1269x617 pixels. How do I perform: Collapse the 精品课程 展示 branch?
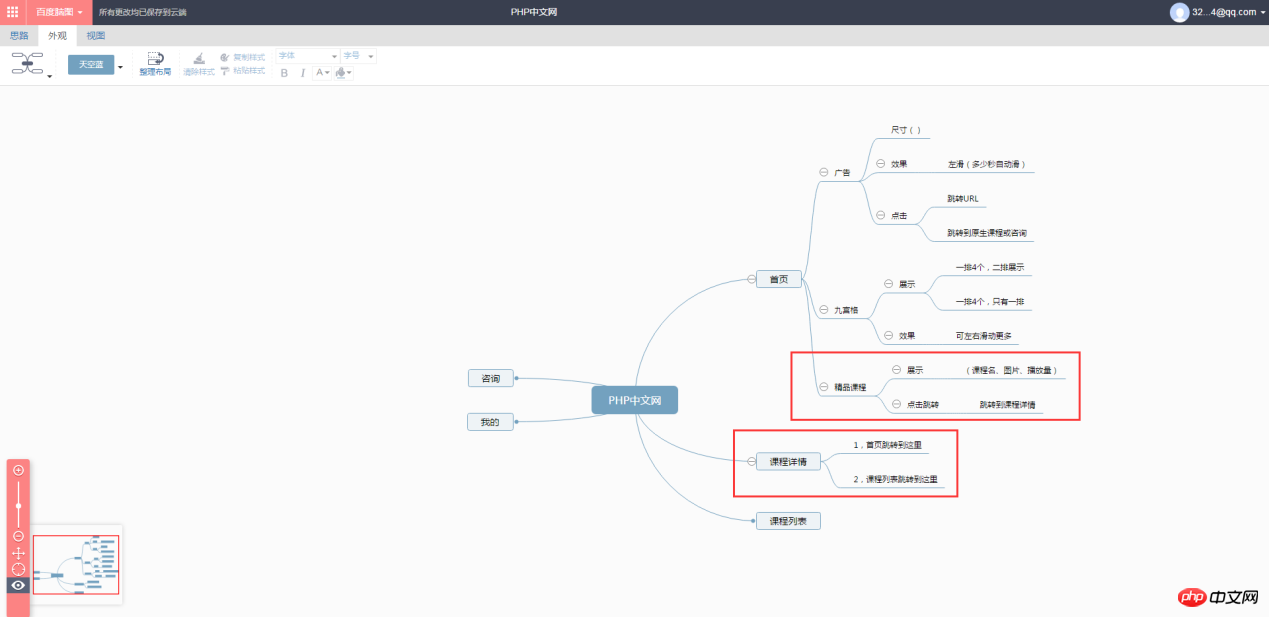(x=896, y=369)
